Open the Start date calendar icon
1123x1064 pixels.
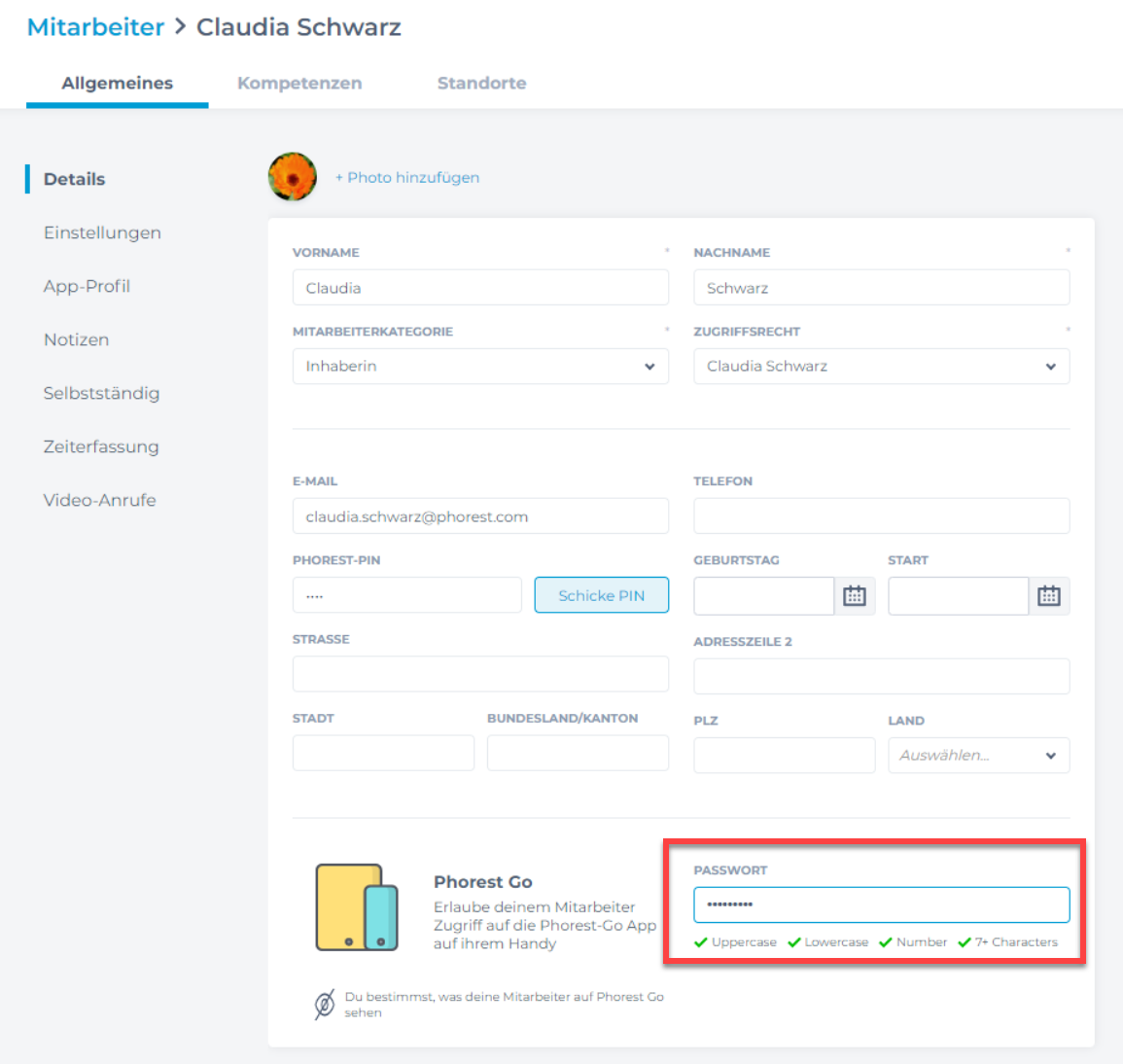pos(1048,596)
